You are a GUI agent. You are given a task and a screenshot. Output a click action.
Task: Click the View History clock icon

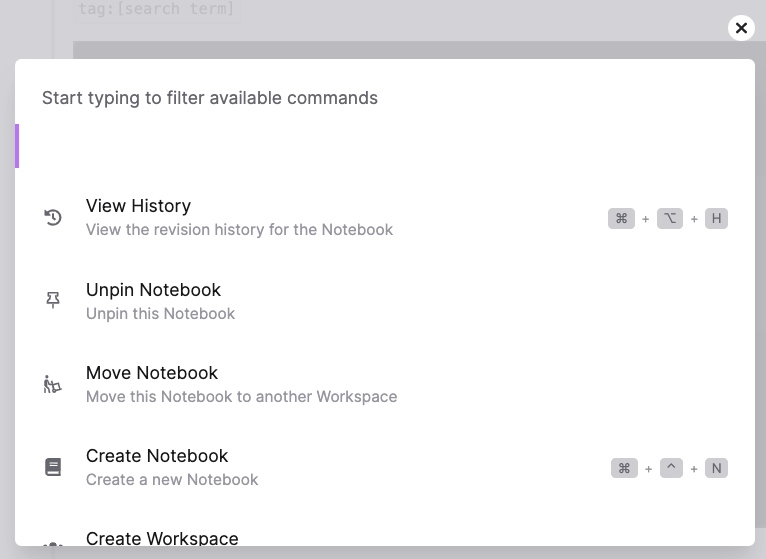(53, 217)
